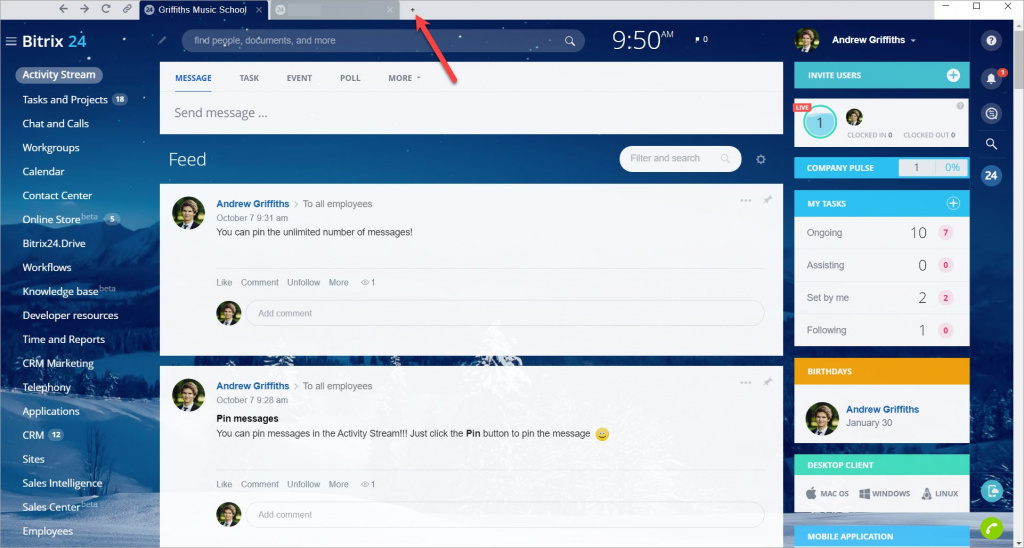
Task: Open Tasks and Projects in left menu
Action: (x=65, y=99)
